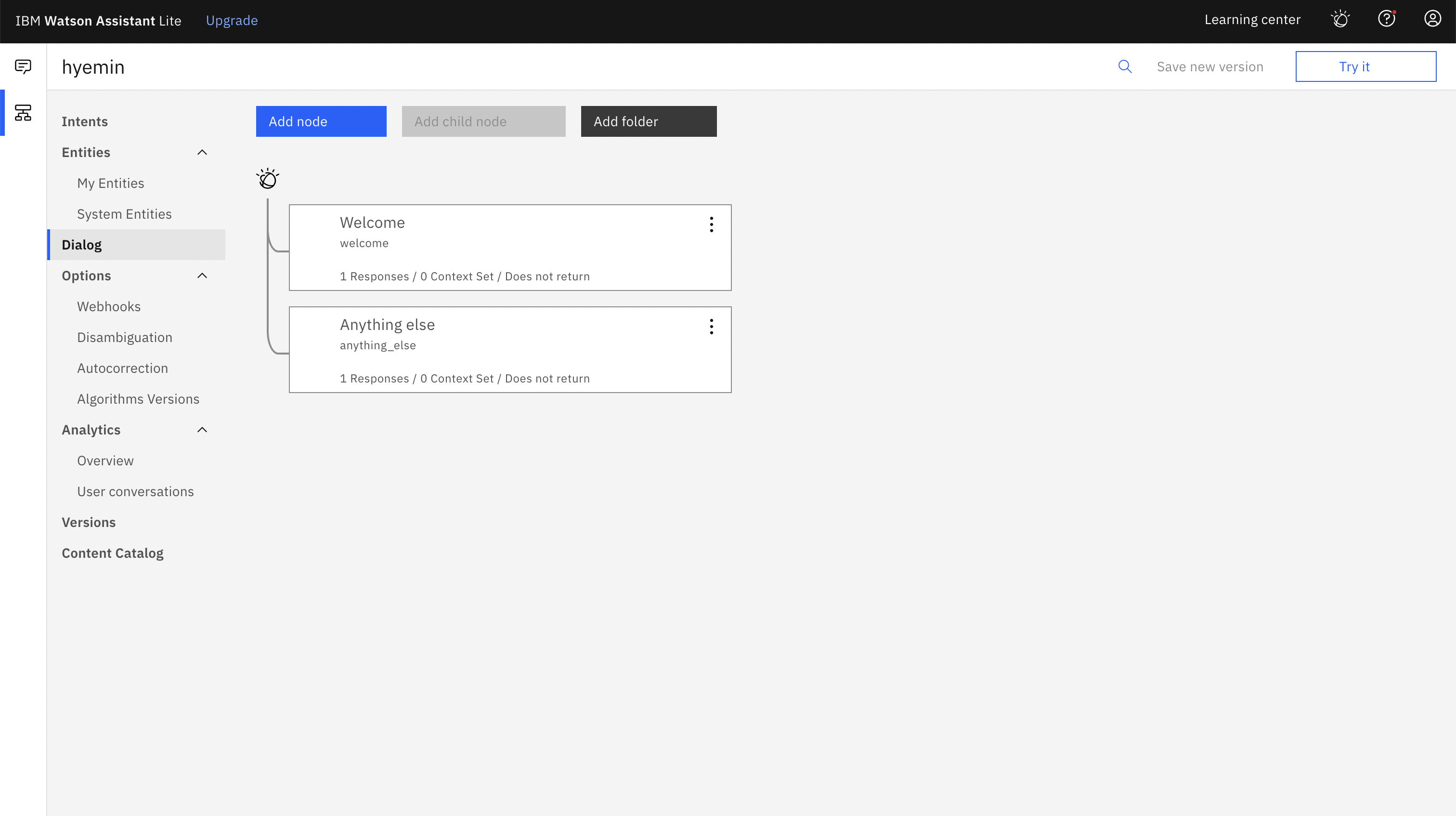Open Algorithms Versions
Screen dimensions: 1456x816
click(138, 399)
